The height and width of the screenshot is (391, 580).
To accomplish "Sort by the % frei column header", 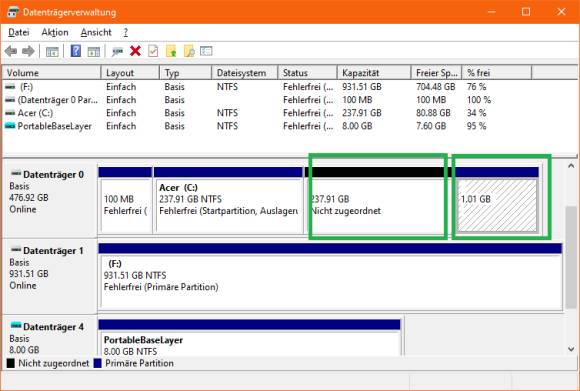I will [x=497, y=73].
